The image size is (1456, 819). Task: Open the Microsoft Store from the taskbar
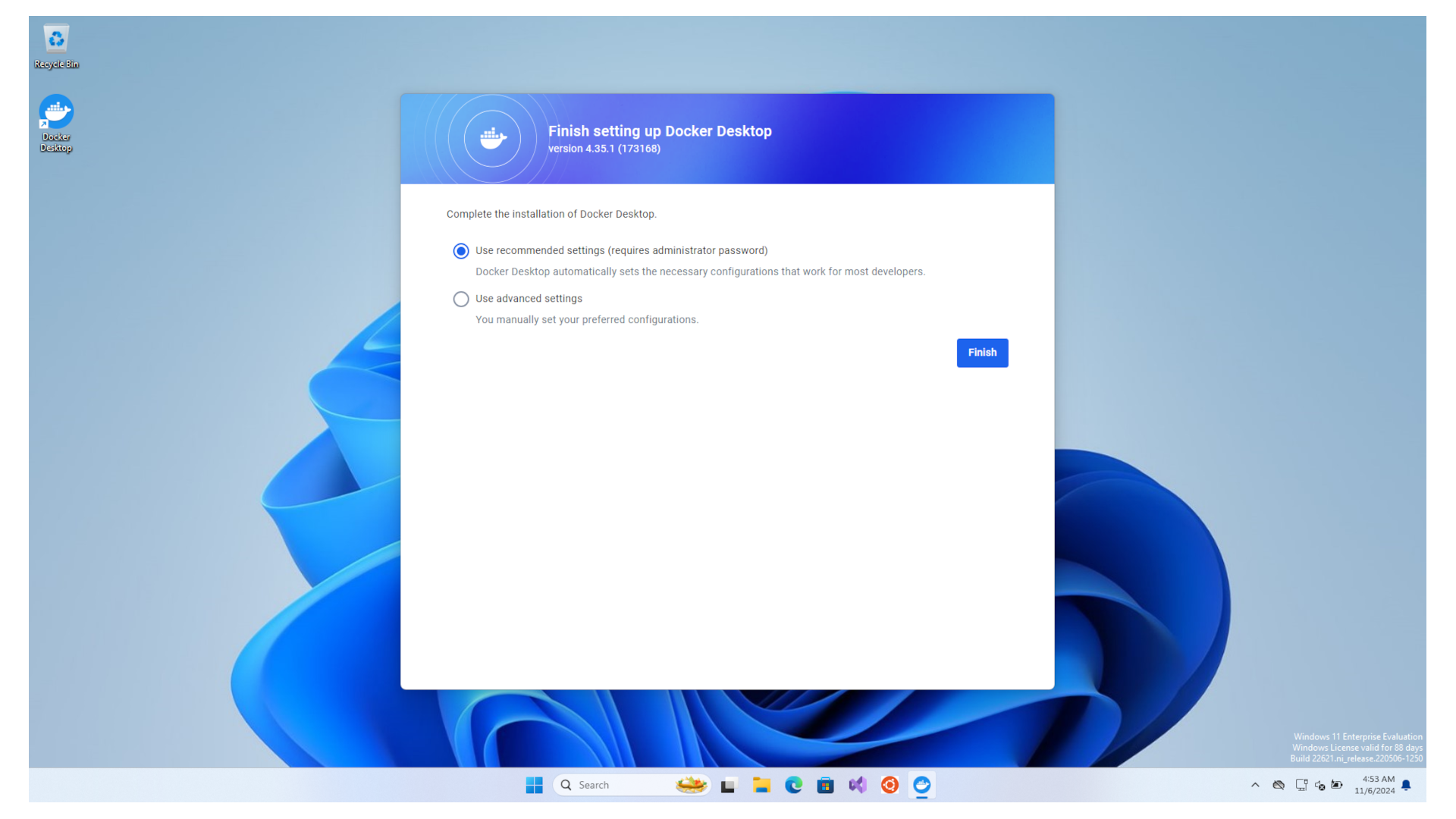[x=825, y=785]
